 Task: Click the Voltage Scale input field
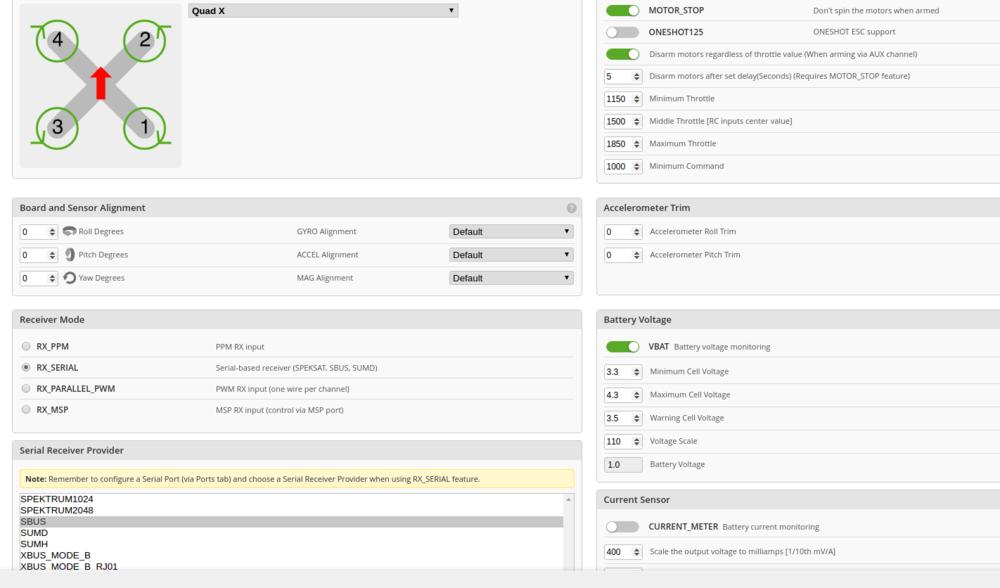pos(622,441)
